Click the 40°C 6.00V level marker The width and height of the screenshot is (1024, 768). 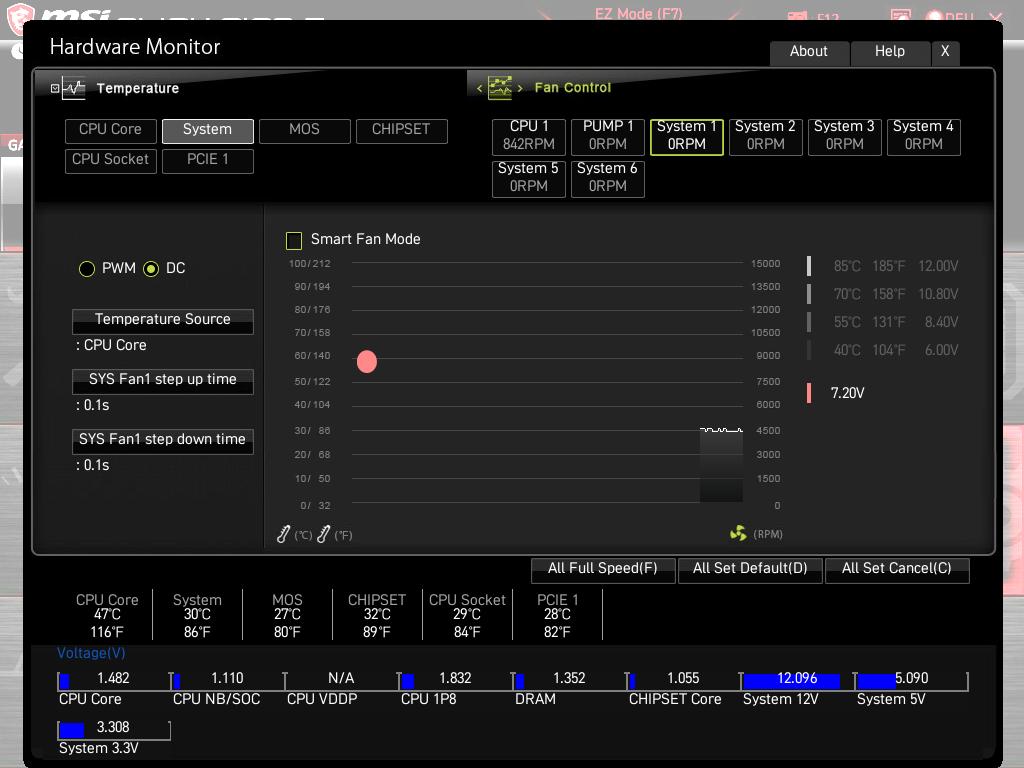pyautogui.click(x=809, y=351)
